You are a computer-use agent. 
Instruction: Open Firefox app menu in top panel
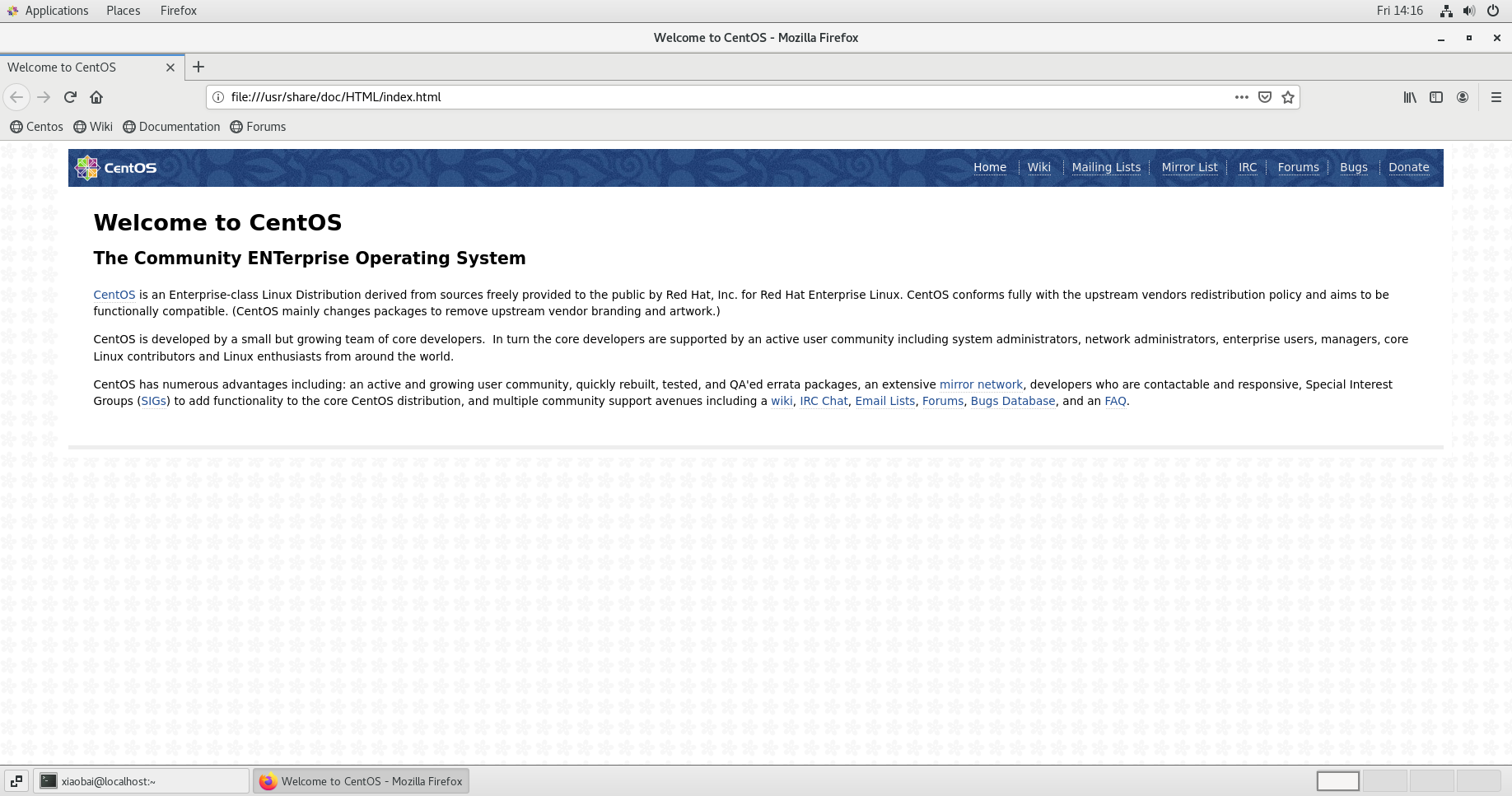tap(179, 11)
